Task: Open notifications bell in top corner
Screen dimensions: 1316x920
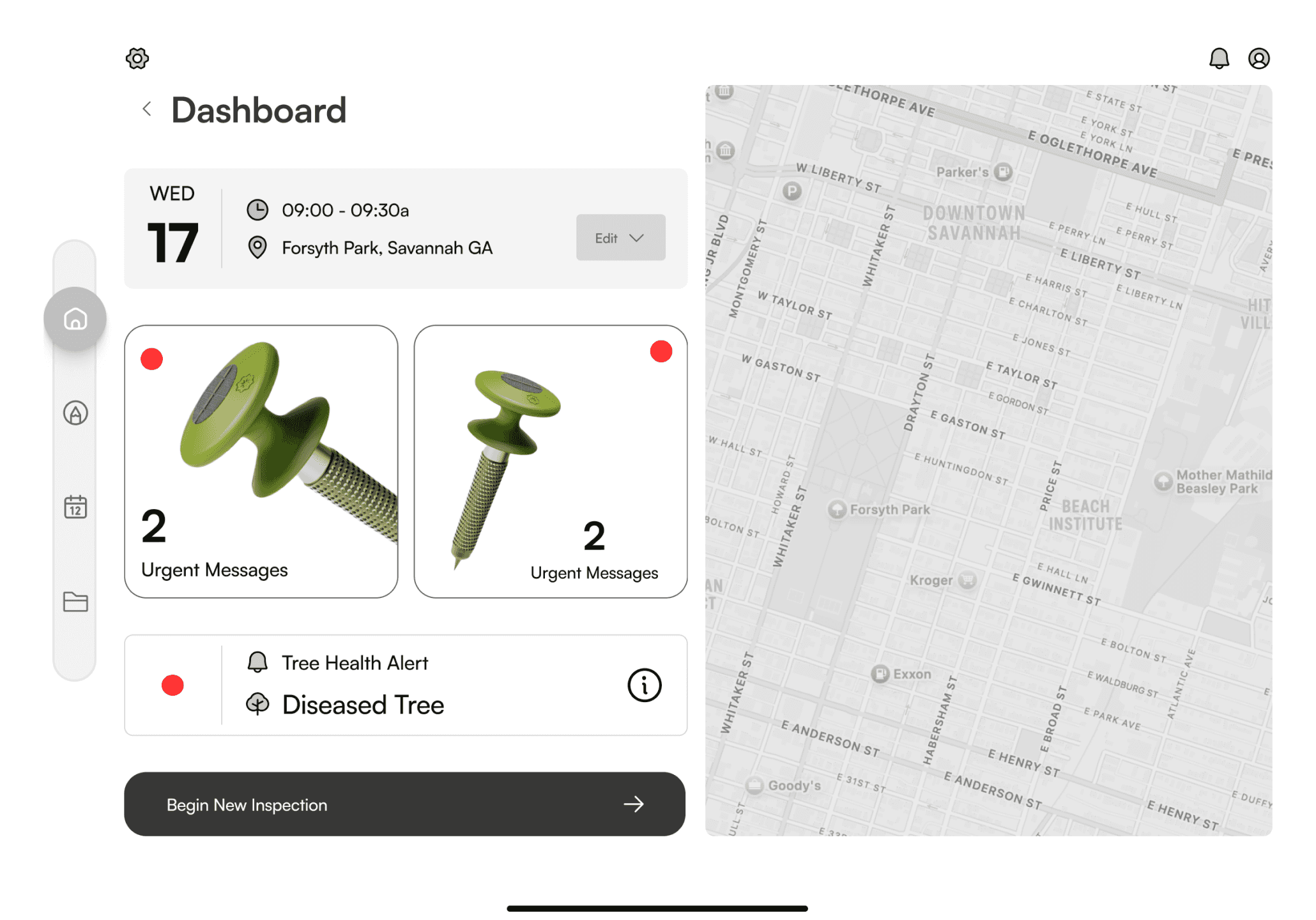Action: click(x=1219, y=58)
